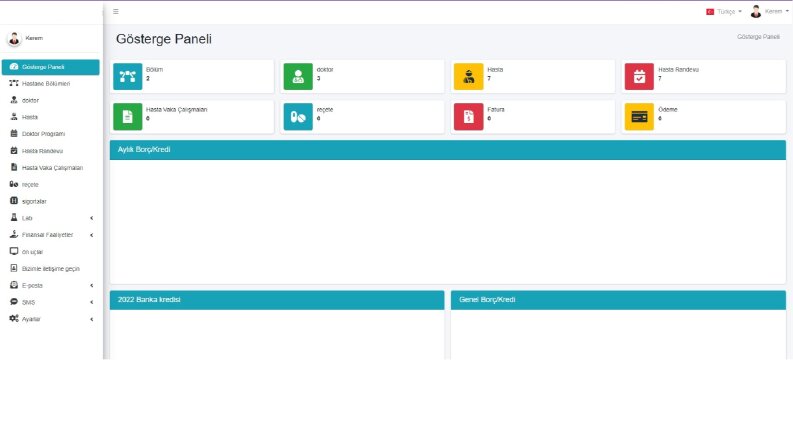Image resolution: width=793 pixels, height=446 pixels.
Task: Click the green doktor card icon
Action: click(x=298, y=76)
